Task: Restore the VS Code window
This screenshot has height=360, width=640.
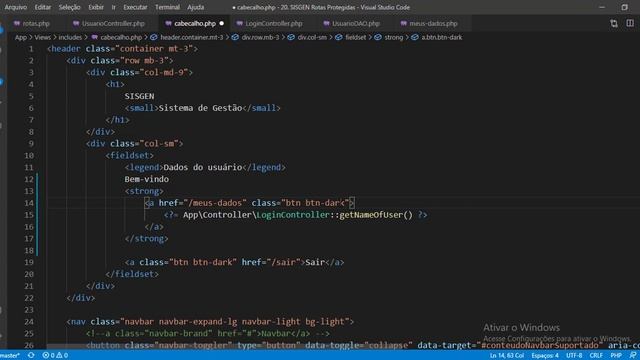Action: coord(624,7)
